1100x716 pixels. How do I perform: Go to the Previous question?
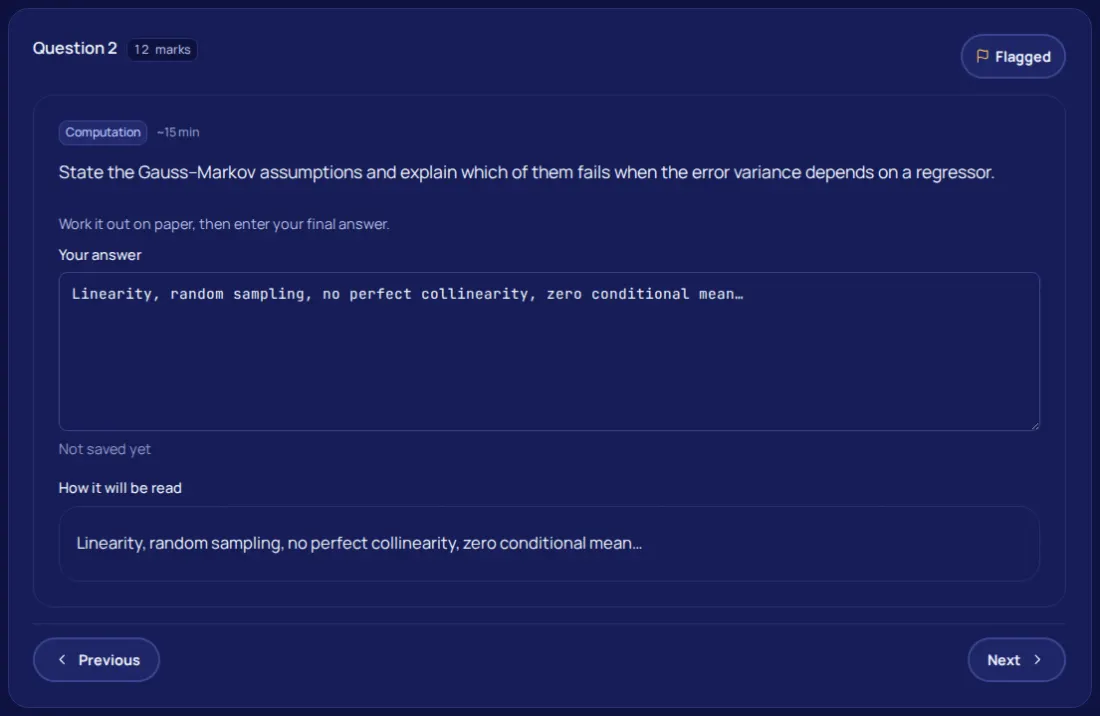click(x=96, y=659)
